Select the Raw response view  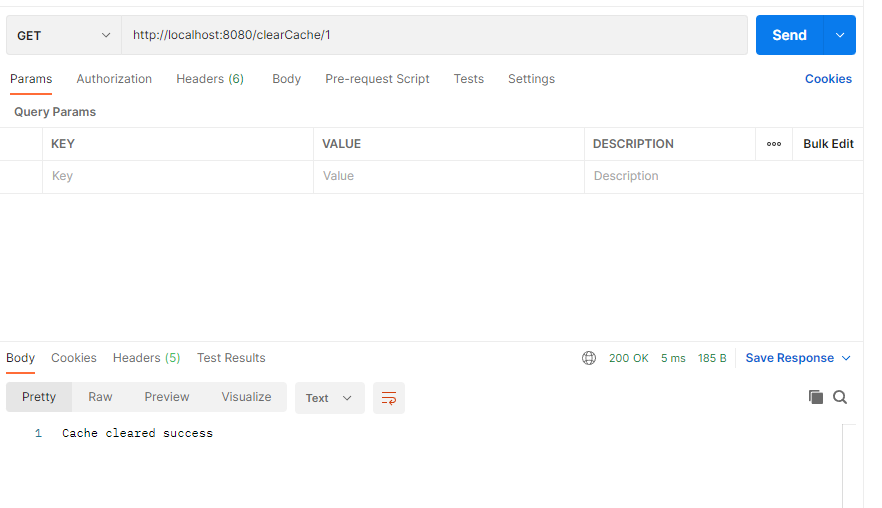pyautogui.click(x=100, y=397)
